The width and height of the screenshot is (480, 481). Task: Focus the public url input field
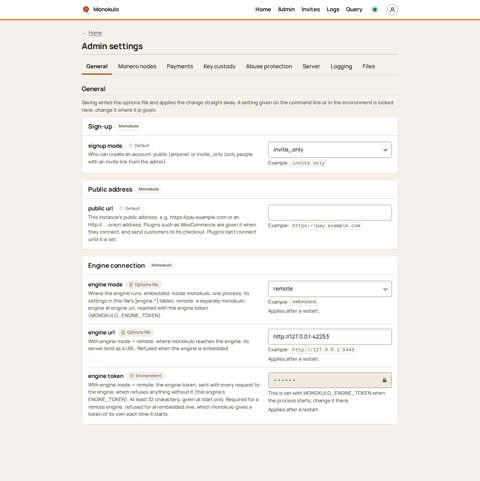(x=330, y=212)
